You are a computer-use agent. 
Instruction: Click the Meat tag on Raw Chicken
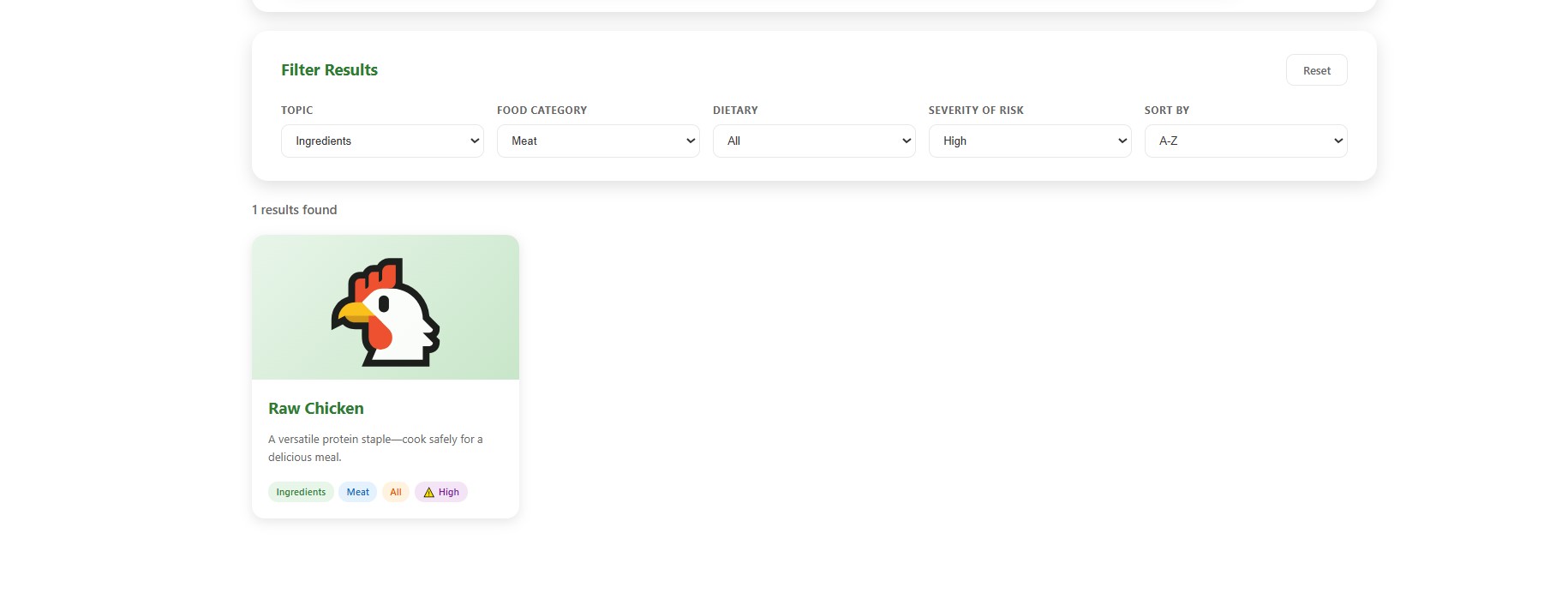click(358, 492)
